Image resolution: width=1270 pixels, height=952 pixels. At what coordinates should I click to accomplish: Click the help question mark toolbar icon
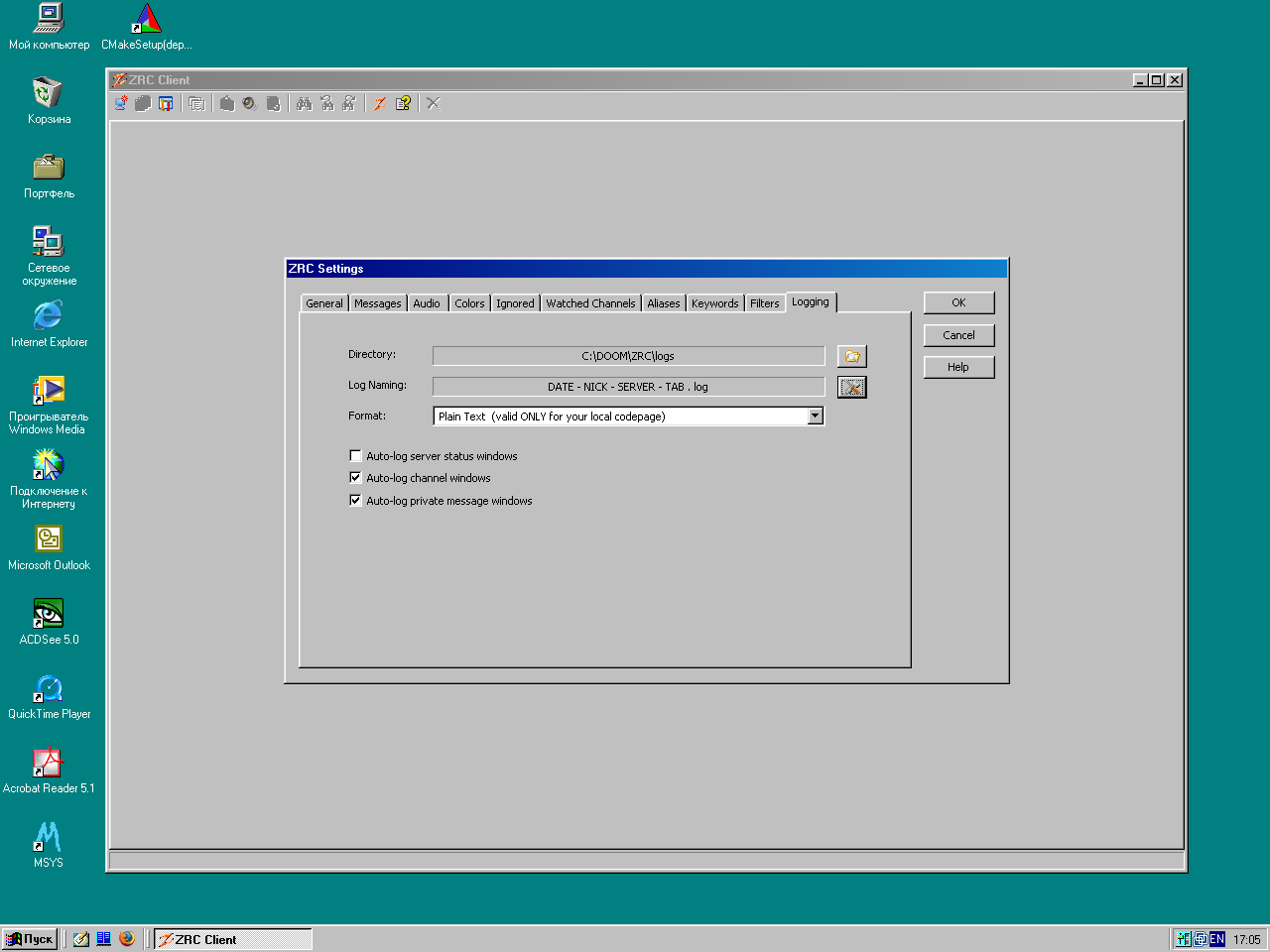[403, 103]
